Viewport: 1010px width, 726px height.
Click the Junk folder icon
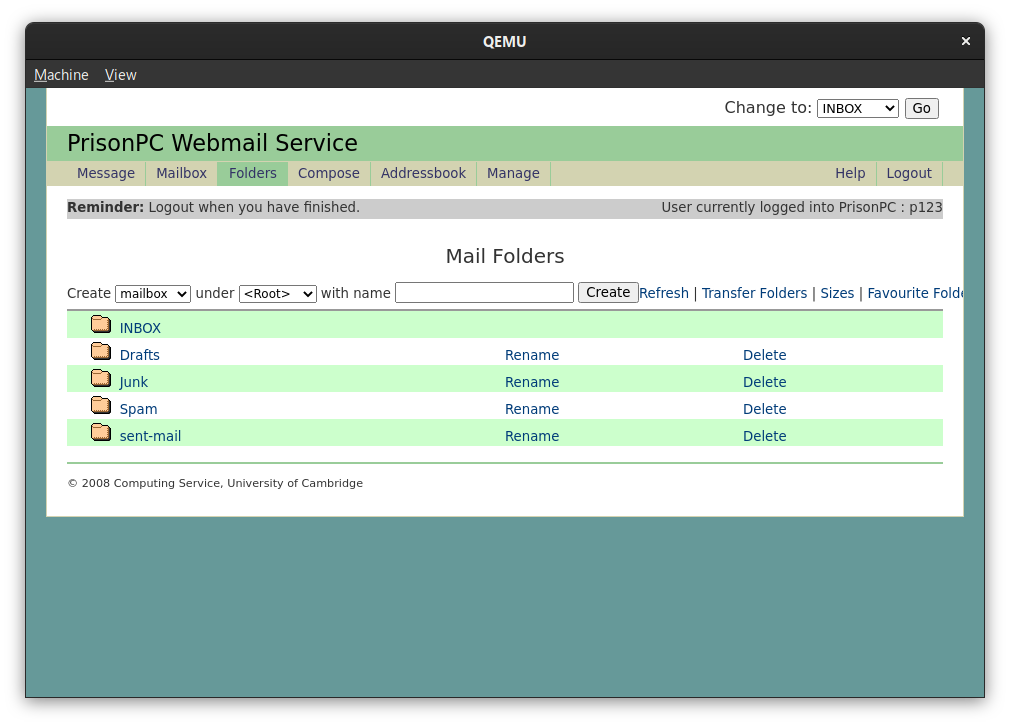click(100, 378)
